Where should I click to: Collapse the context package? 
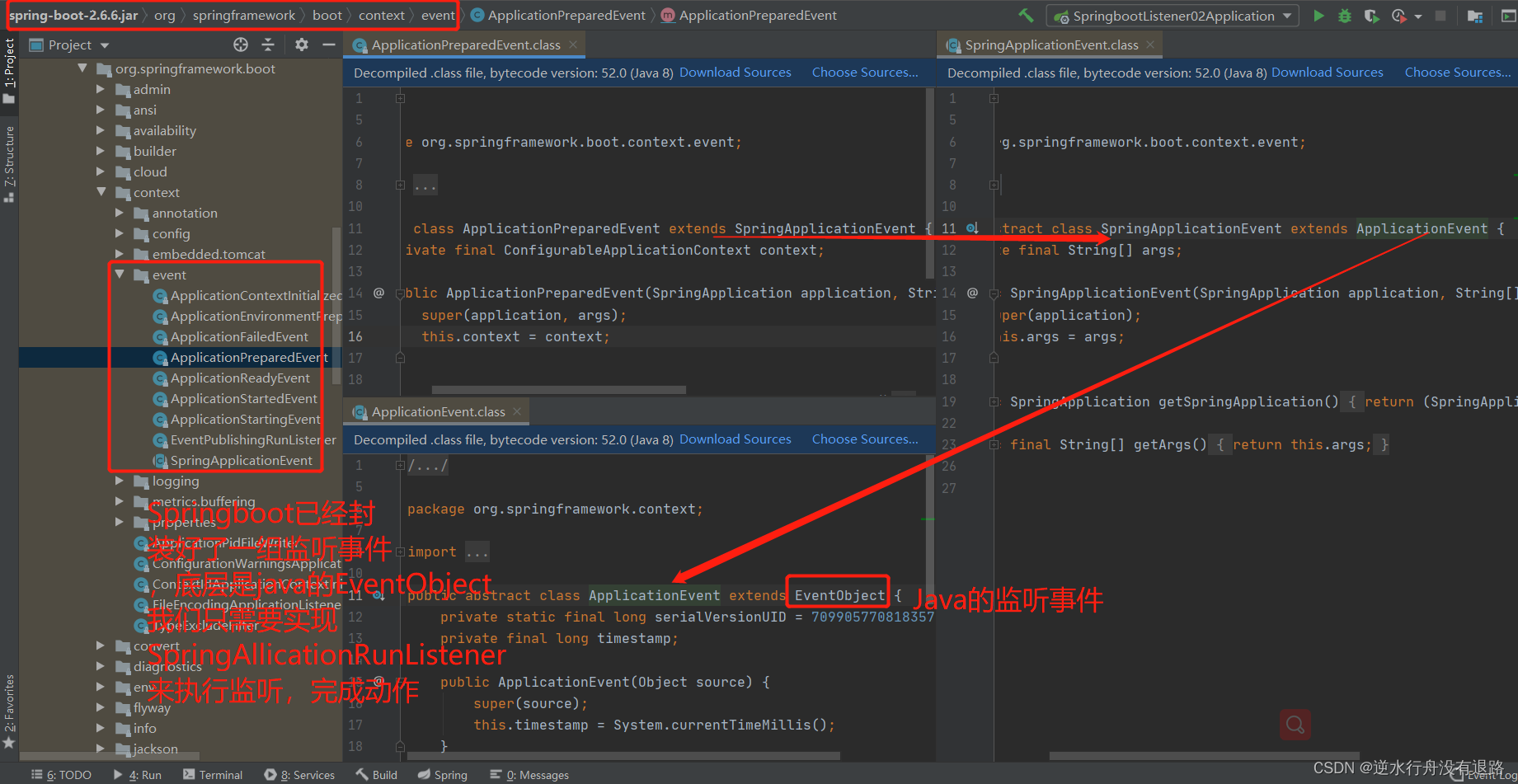tap(101, 192)
